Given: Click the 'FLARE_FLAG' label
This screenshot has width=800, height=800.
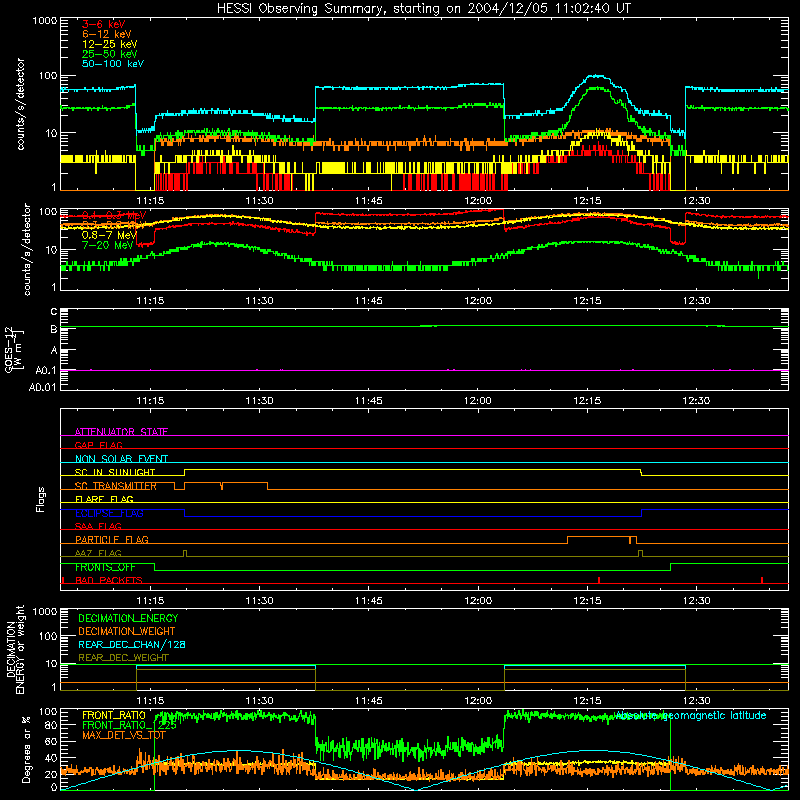Looking at the screenshot, I should [x=104, y=499].
